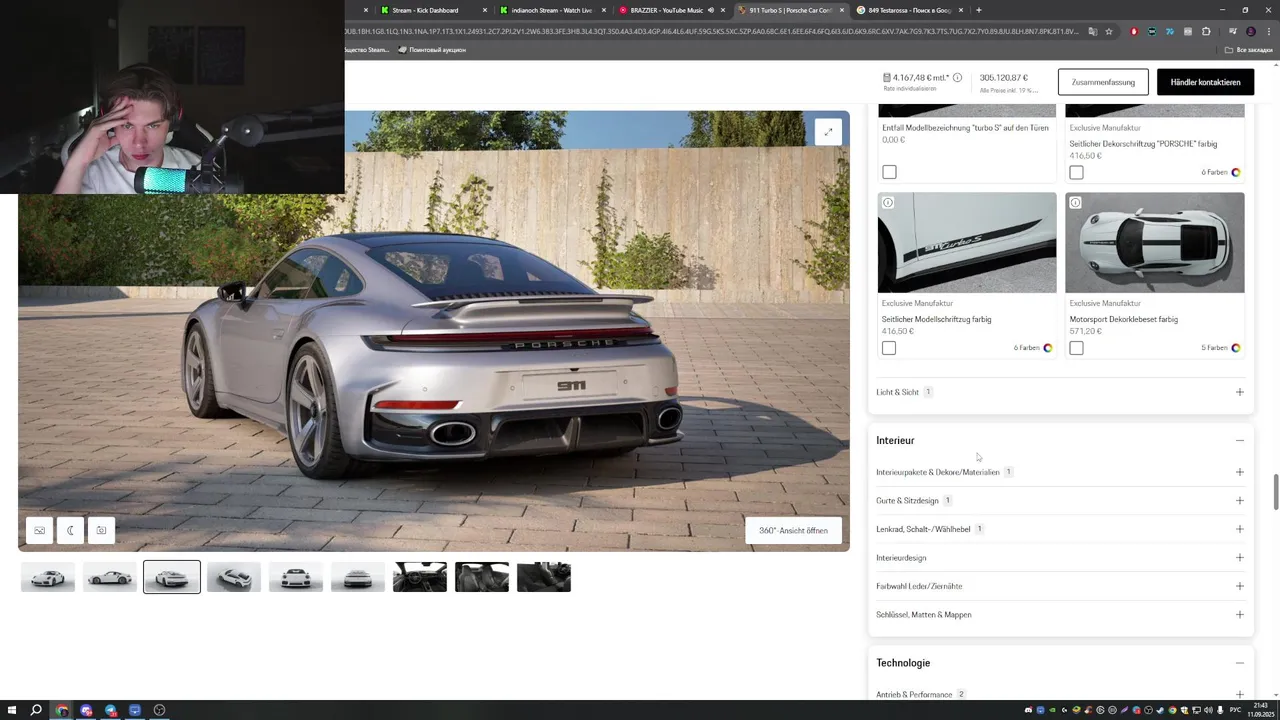
Task: Expand the Interieurdesign row
Action: coord(1060,558)
